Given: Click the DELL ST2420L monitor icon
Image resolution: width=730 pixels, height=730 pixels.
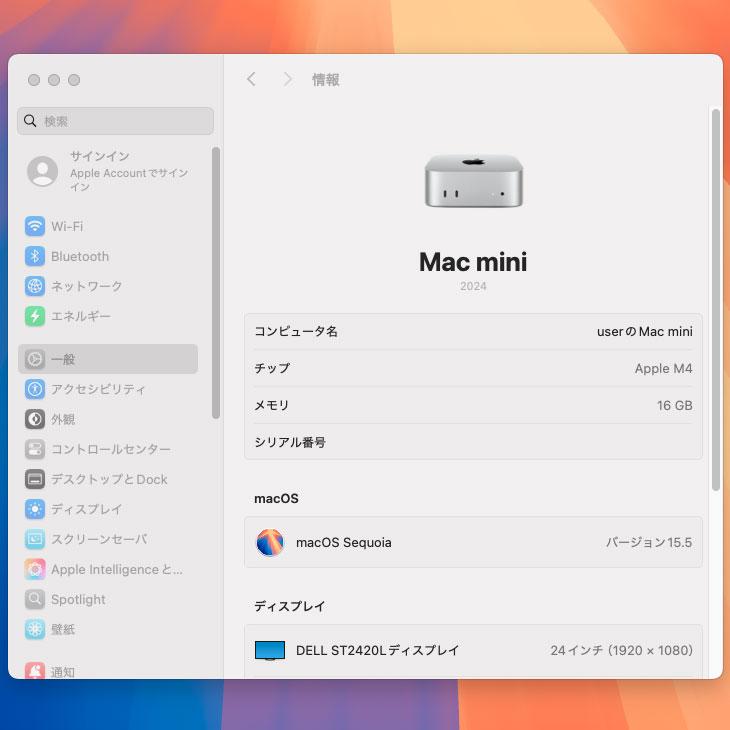Looking at the screenshot, I should 270,650.
